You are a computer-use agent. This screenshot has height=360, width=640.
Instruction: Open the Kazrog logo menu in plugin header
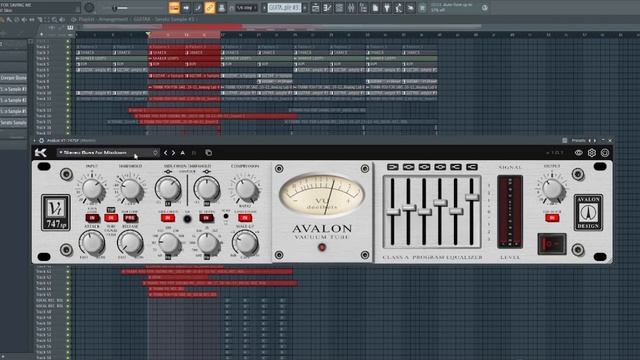[40, 153]
